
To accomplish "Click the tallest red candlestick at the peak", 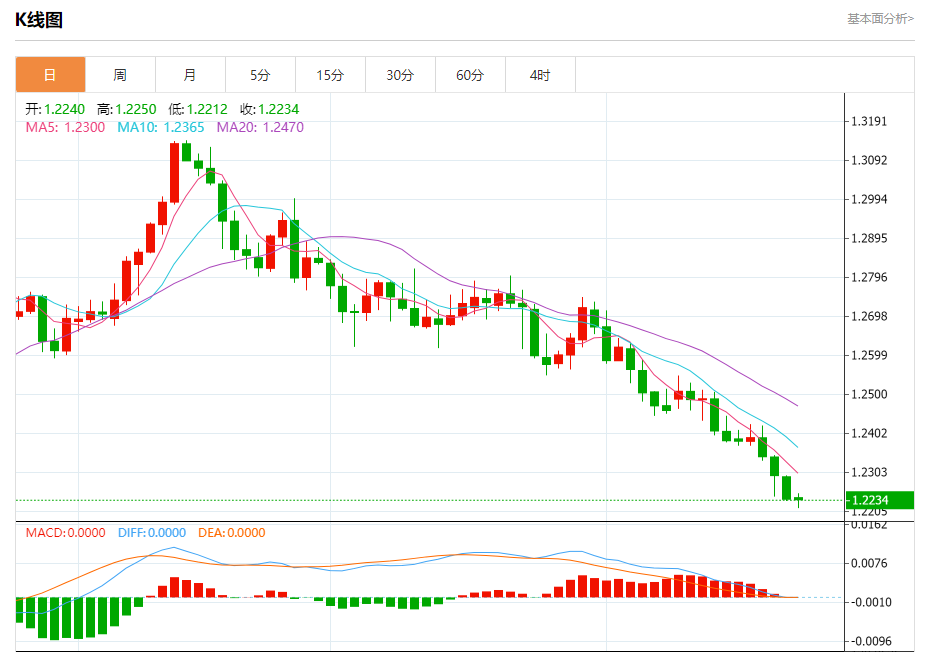I will [175, 173].
